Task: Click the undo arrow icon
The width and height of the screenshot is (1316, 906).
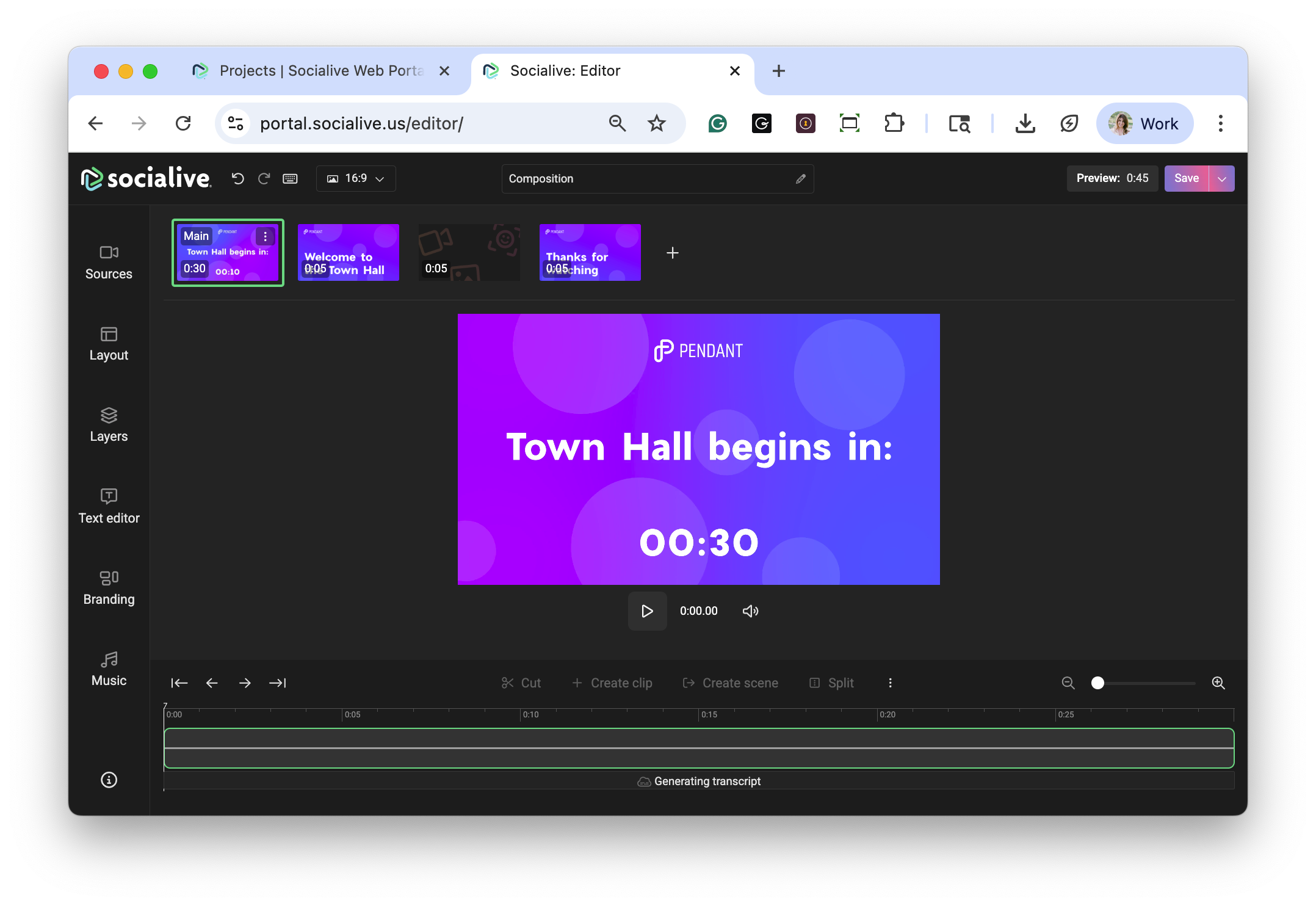Action: coord(238,178)
